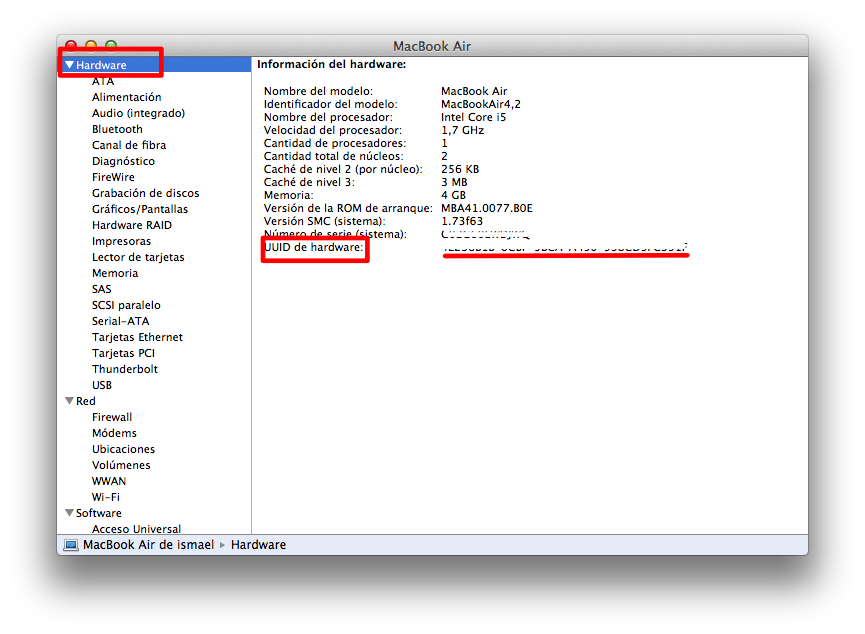Image resolution: width=865 pixels, height=634 pixels.
Task: Click the 'Memoria:' label in details
Action: 289,195
